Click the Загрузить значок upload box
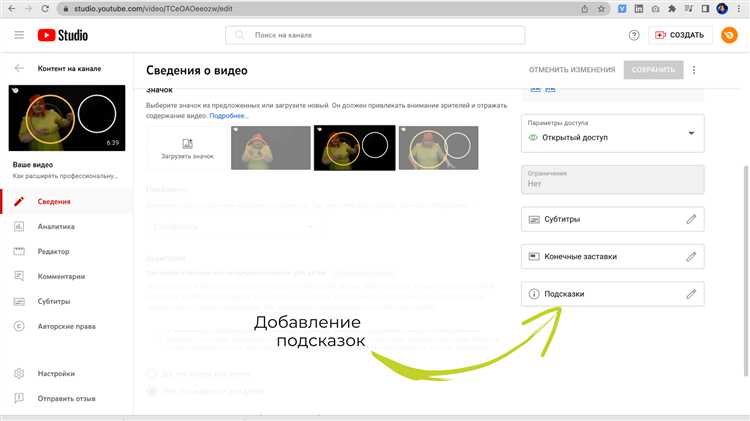750x421 pixels. (187, 148)
